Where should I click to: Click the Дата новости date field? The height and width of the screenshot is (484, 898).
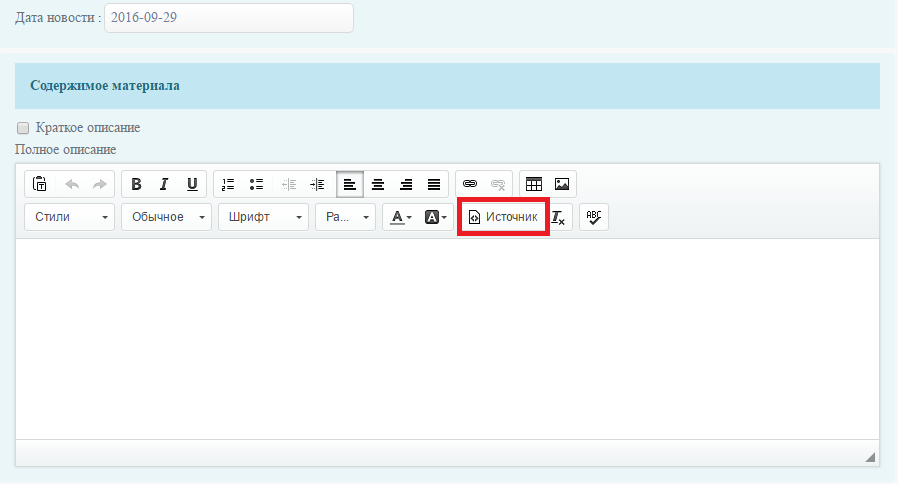pos(228,18)
